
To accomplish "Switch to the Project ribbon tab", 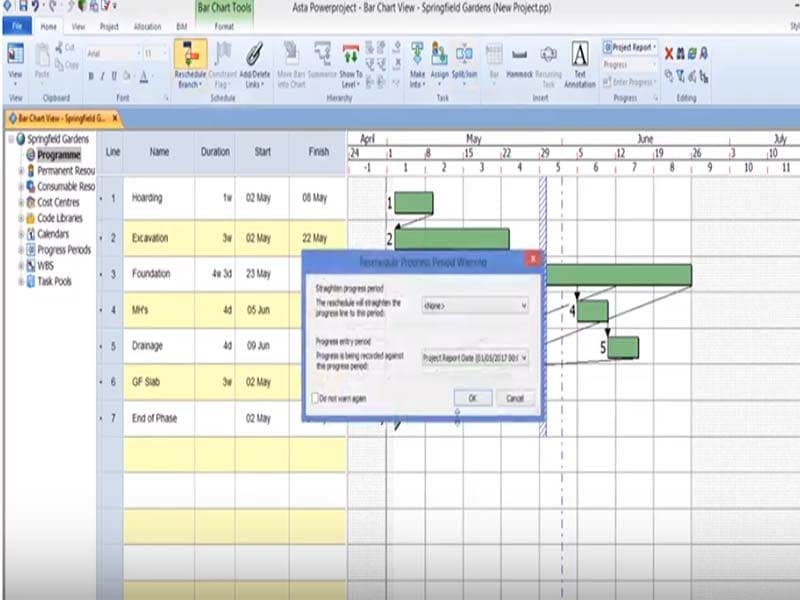I will click(109, 27).
